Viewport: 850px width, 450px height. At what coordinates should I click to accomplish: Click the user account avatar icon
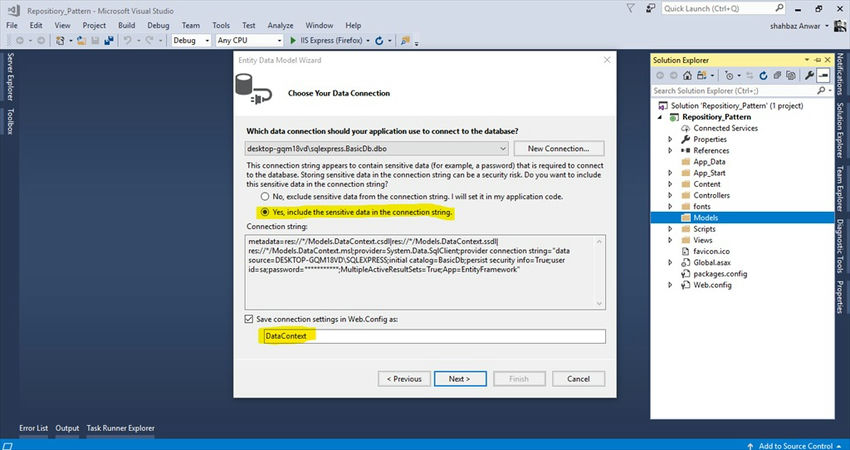840,25
